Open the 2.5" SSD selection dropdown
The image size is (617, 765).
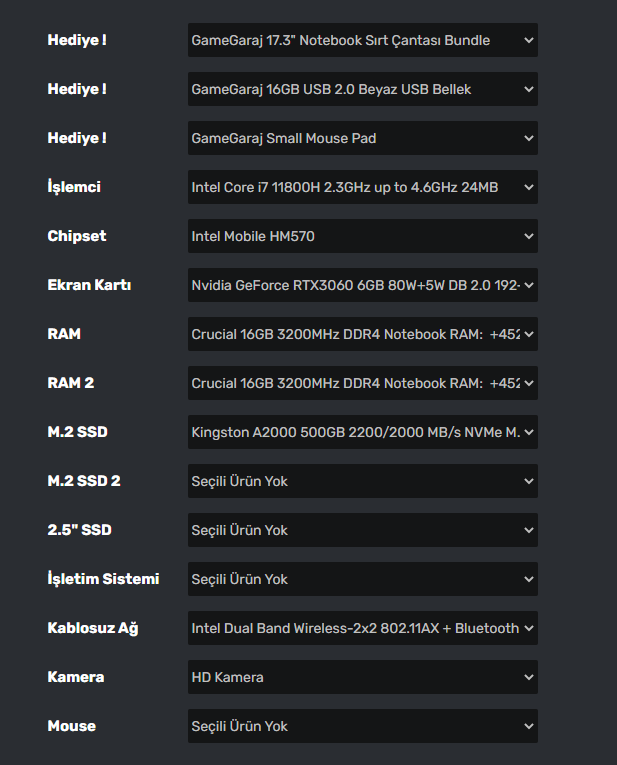pyautogui.click(x=362, y=530)
